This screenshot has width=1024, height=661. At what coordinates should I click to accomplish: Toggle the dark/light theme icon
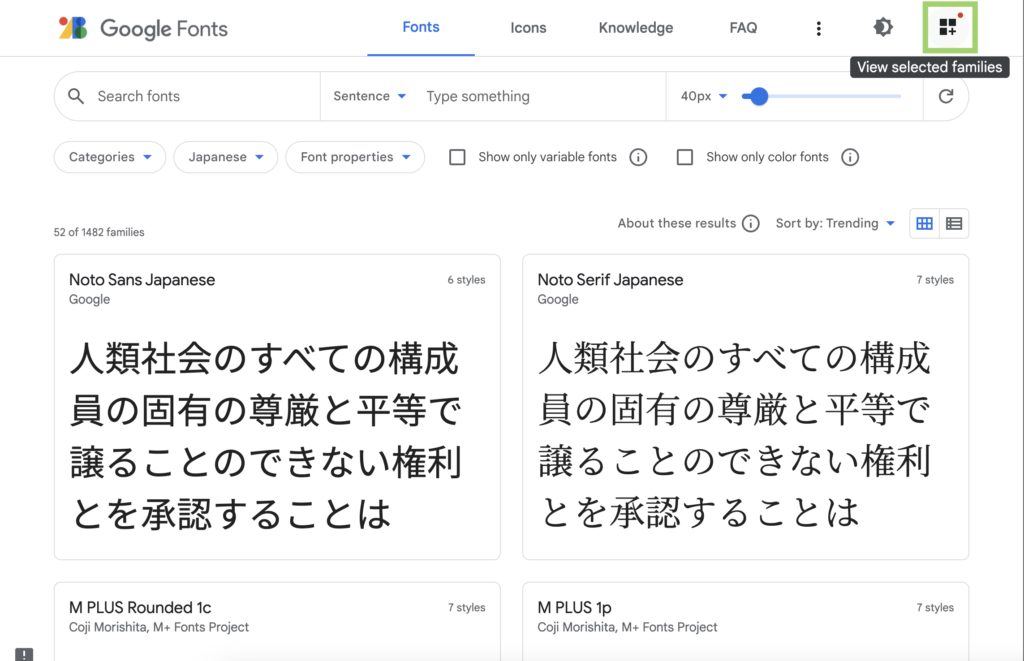pyautogui.click(x=883, y=28)
